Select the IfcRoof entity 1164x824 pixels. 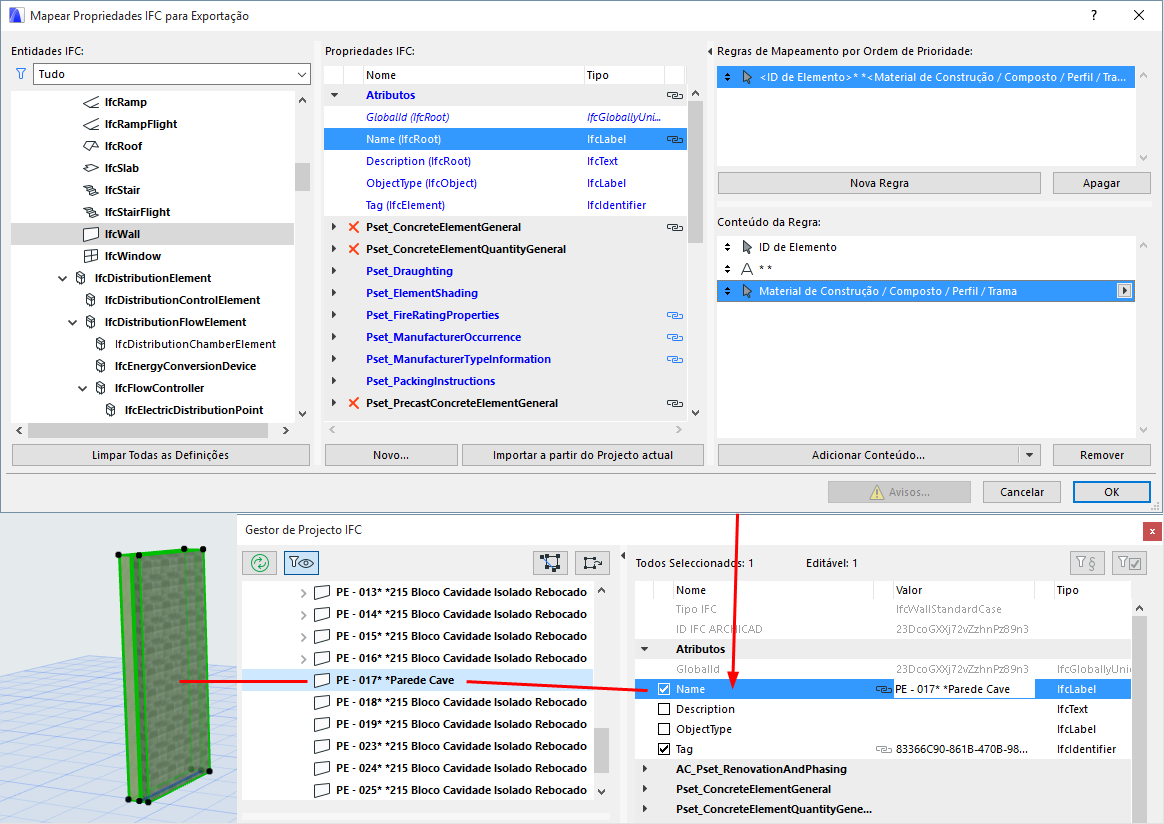click(x=123, y=146)
